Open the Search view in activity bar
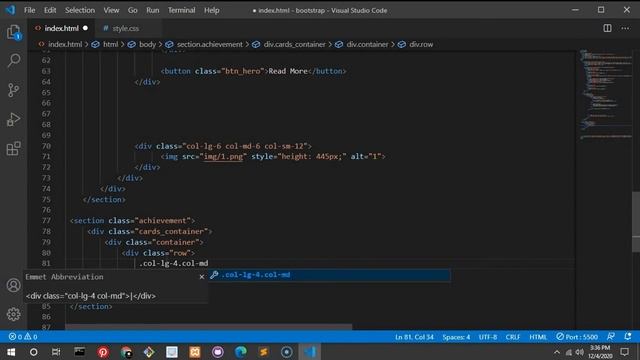 (13, 60)
